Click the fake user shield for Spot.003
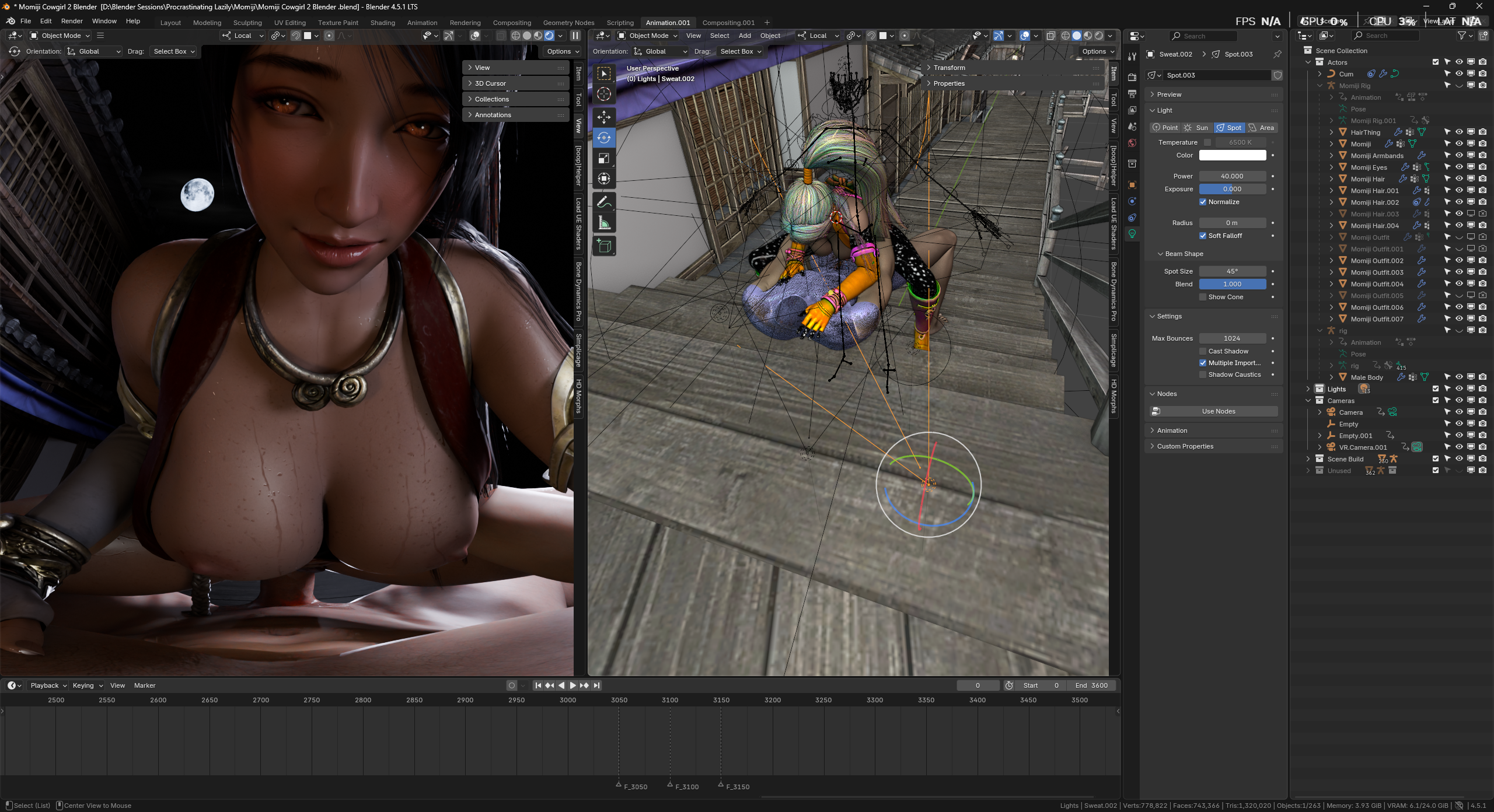1494x812 pixels. (x=1277, y=75)
